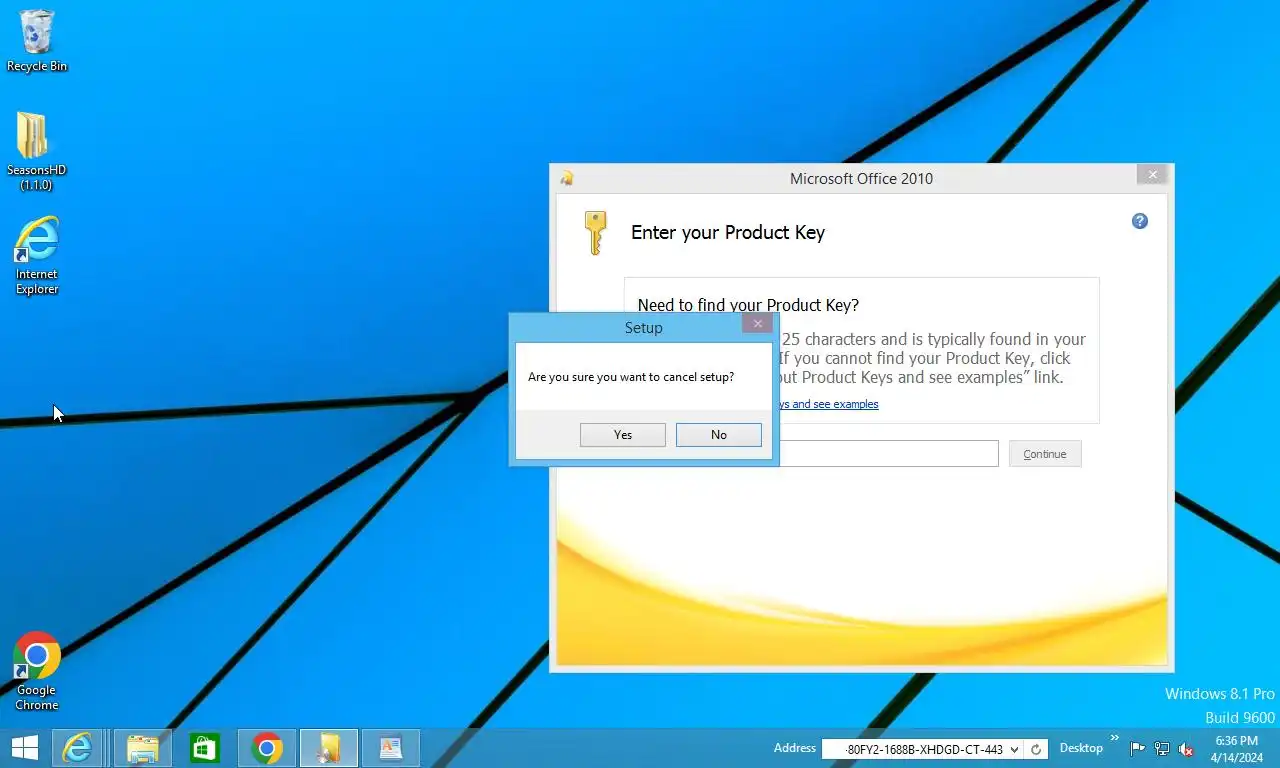Open the product key examples link
The height and width of the screenshot is (768, 1280).
coord(829,404)
